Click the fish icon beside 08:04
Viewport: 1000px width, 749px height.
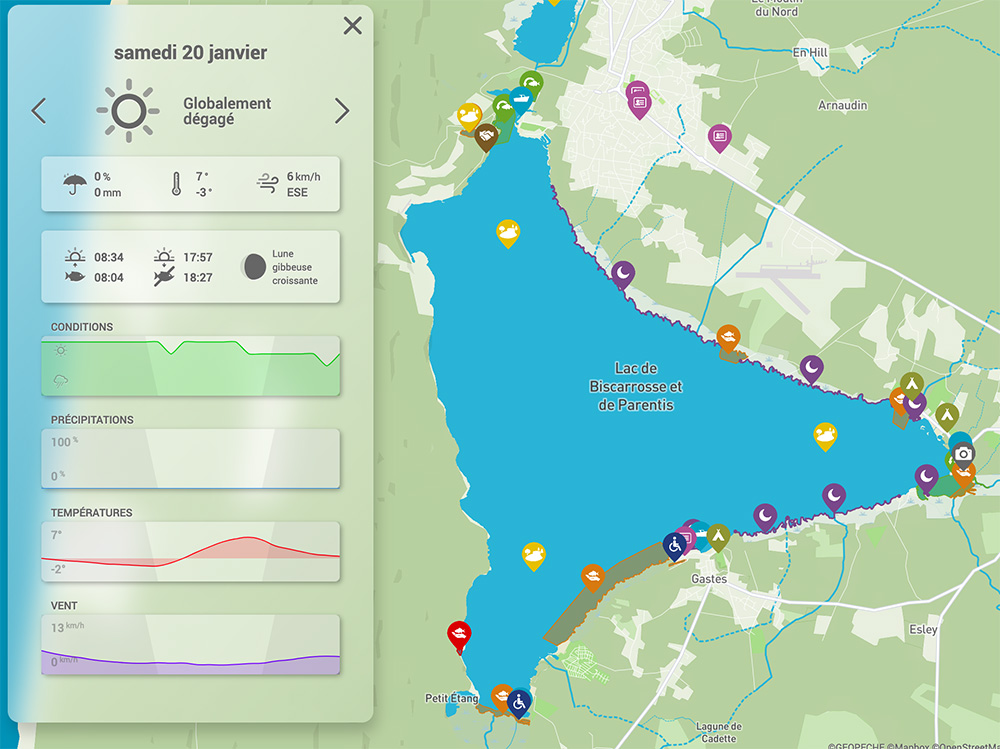[x=75, y=277]
